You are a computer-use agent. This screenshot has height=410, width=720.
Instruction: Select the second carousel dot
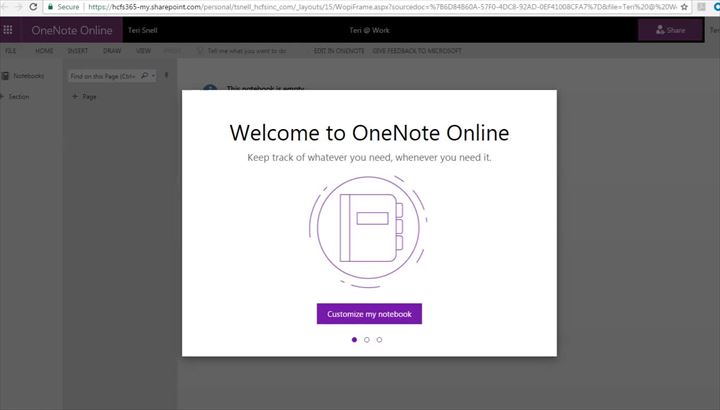tap(367, 340)
